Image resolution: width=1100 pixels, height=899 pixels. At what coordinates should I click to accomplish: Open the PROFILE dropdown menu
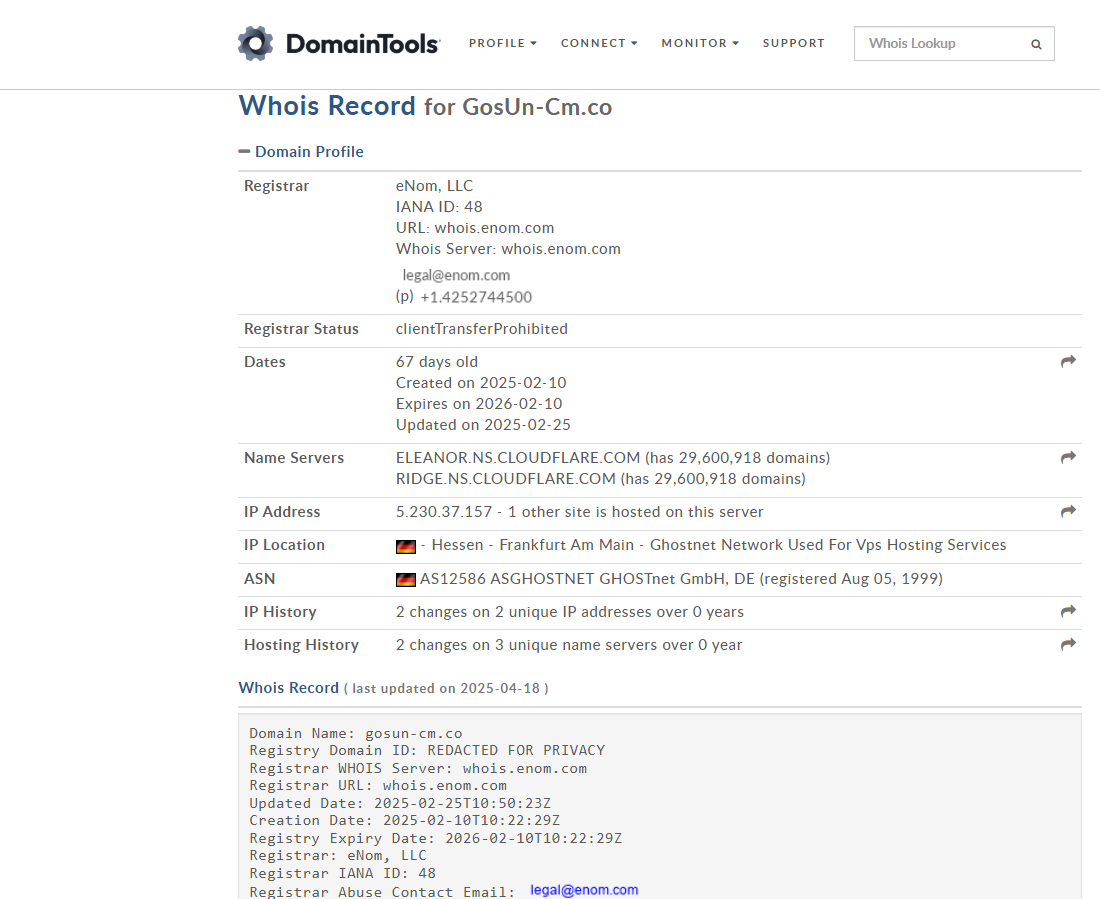503,43
